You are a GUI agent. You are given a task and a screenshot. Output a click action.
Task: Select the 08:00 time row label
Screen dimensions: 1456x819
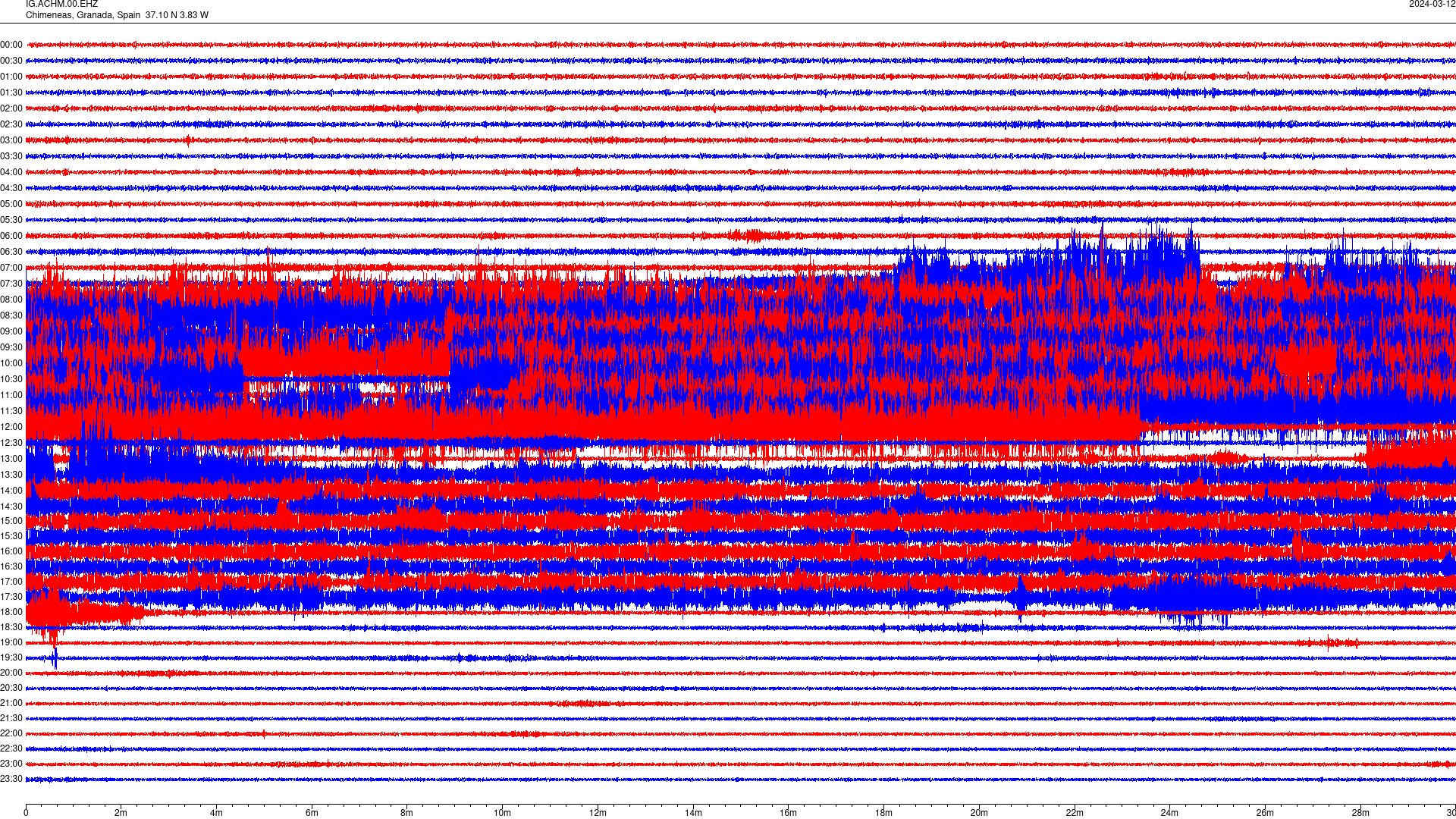tap(11, 300)
